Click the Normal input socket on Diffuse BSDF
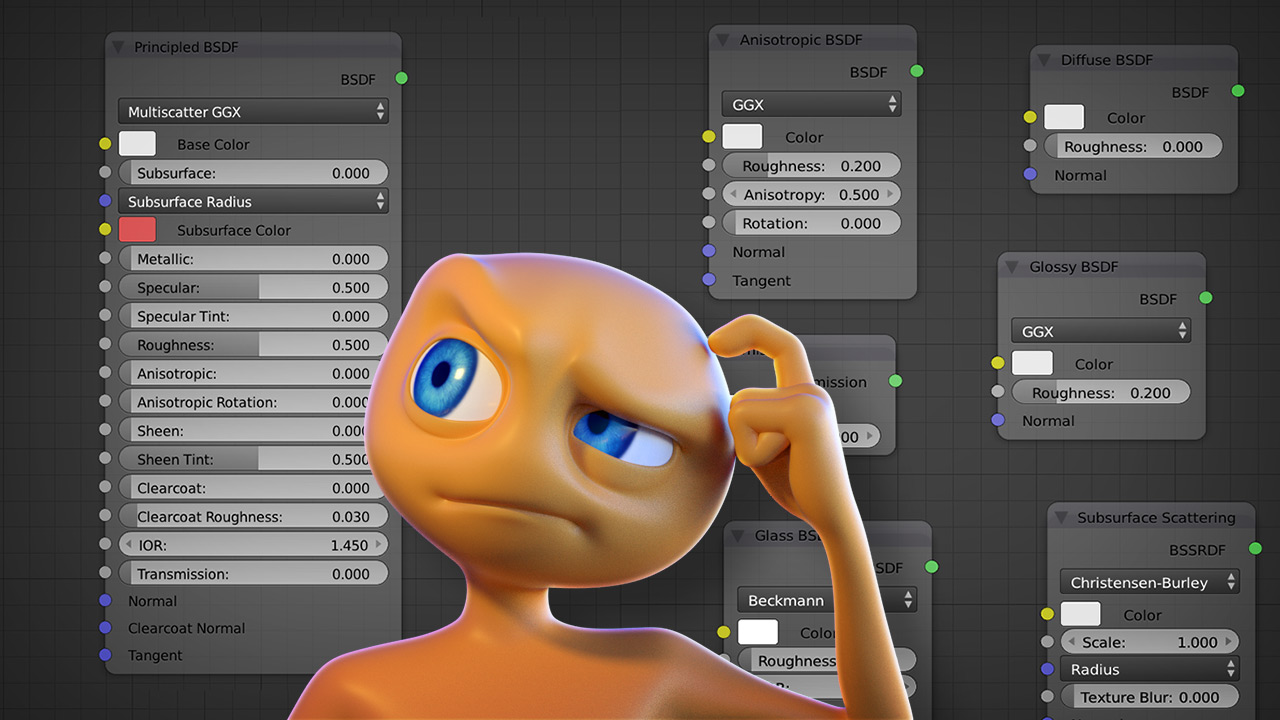 click(1030, 175)
